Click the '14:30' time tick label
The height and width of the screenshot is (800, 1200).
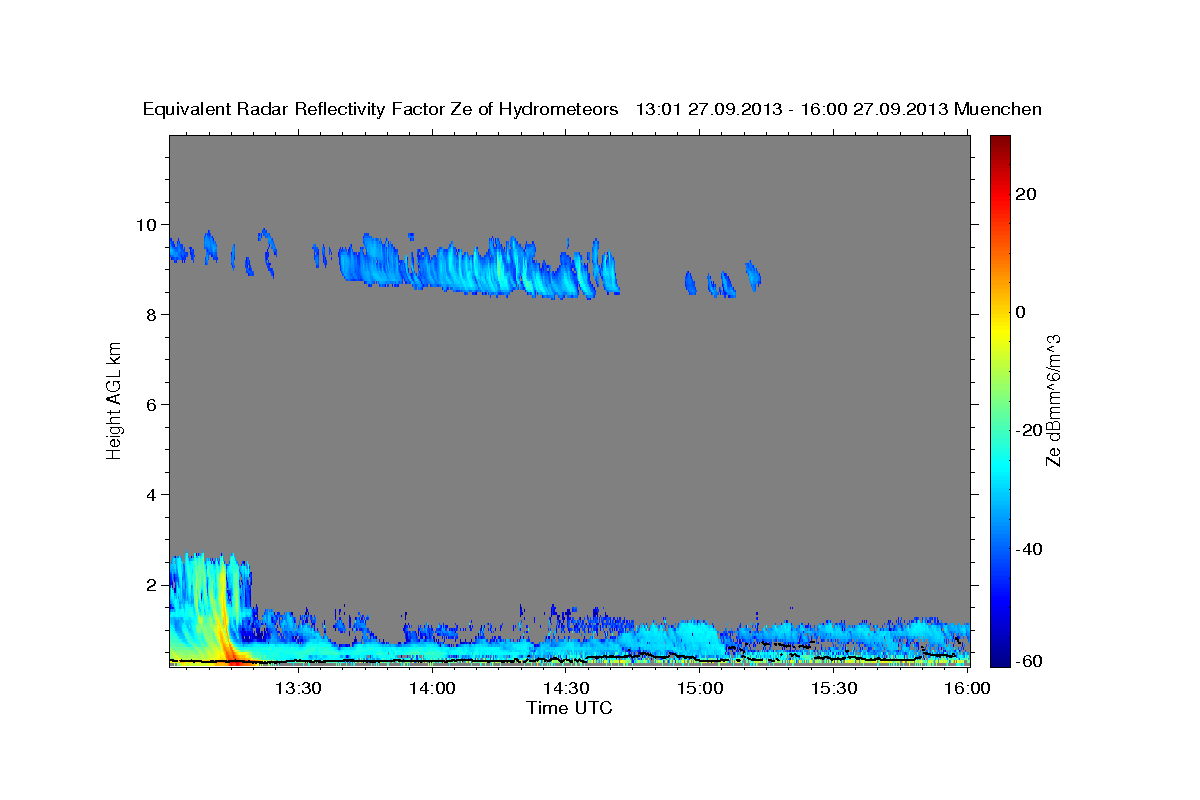[x=566, y=688]
